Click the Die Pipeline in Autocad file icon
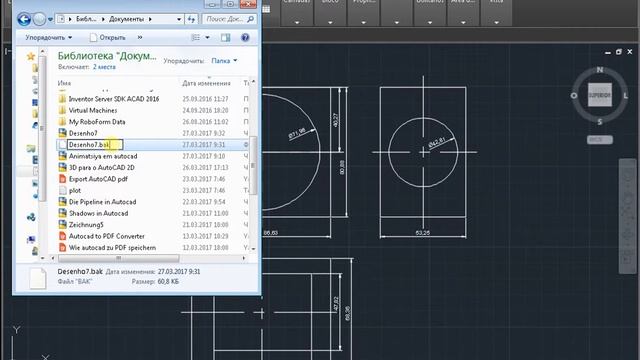 [x=62, y=202]
